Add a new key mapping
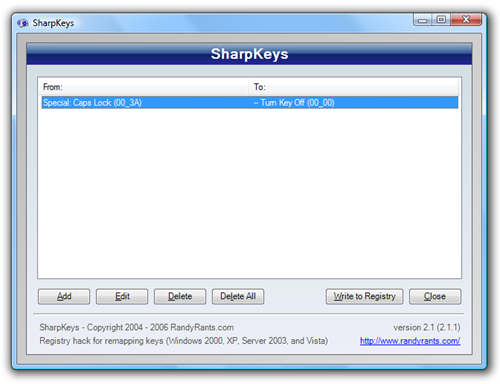The image size is (500, 384). [x=64, y=296]
